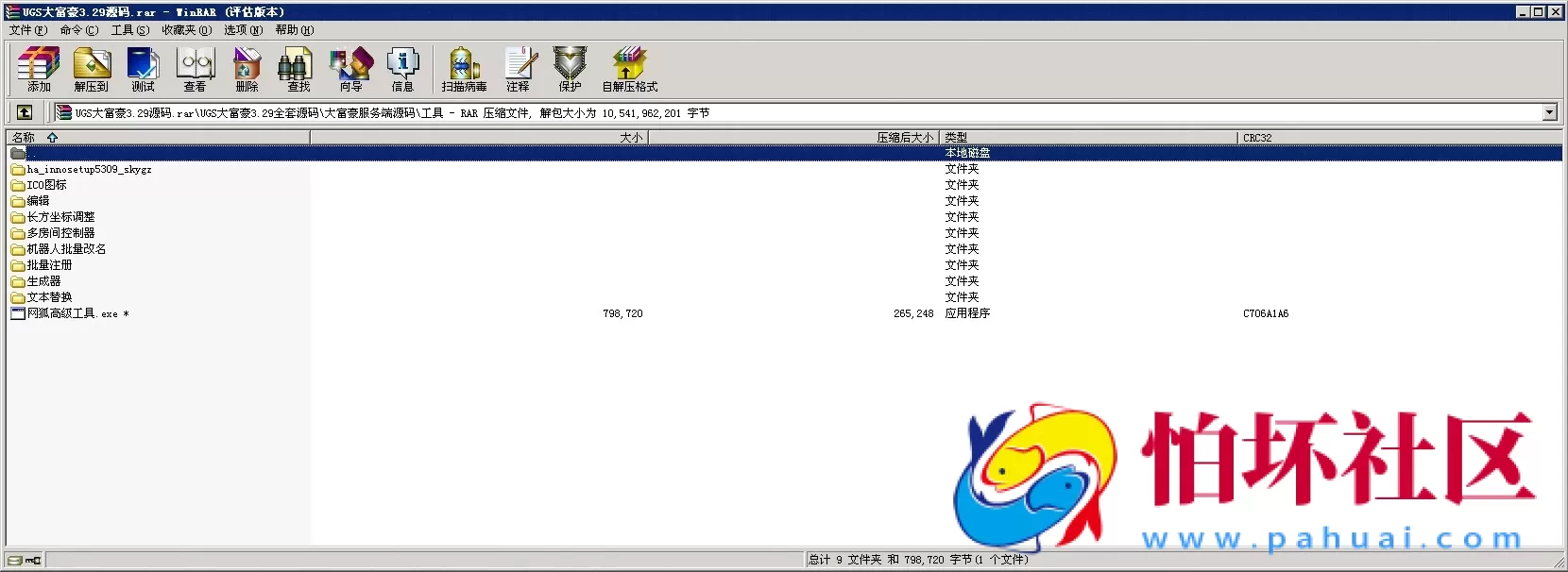Start 扫描病毒 (Virus Scan) tool
The height and width of the screenshot is (572, 1568).
click(464, 69)
